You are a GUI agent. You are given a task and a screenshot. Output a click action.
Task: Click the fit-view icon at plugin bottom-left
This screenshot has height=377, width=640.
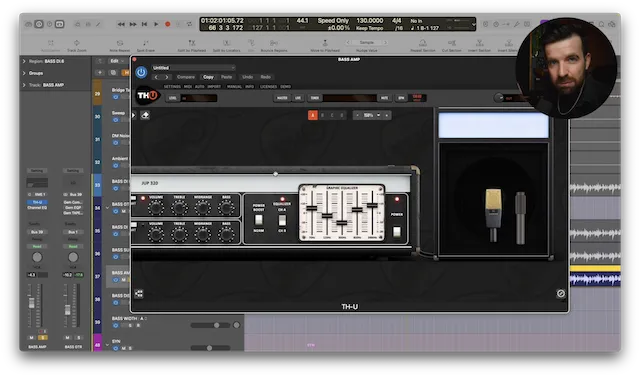[x=139, y=293]
